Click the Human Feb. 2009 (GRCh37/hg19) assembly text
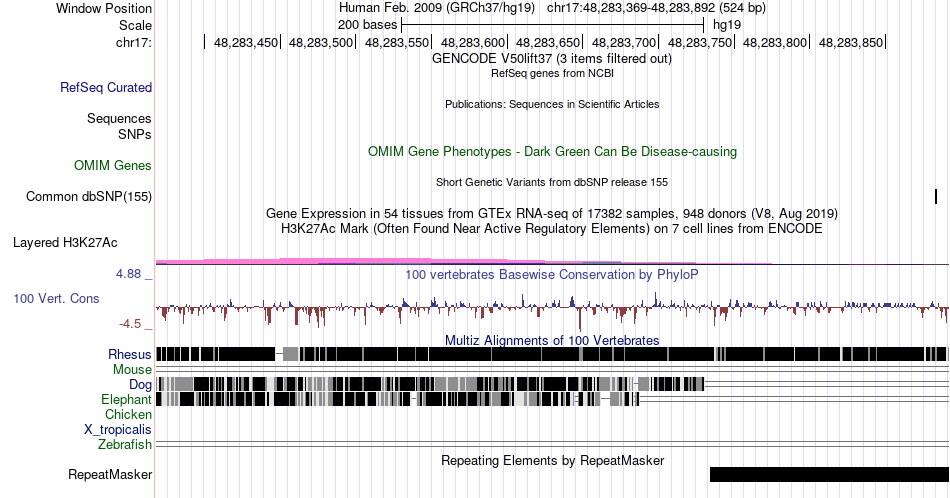Screen dimensions: 950x498 coord(437,8)
